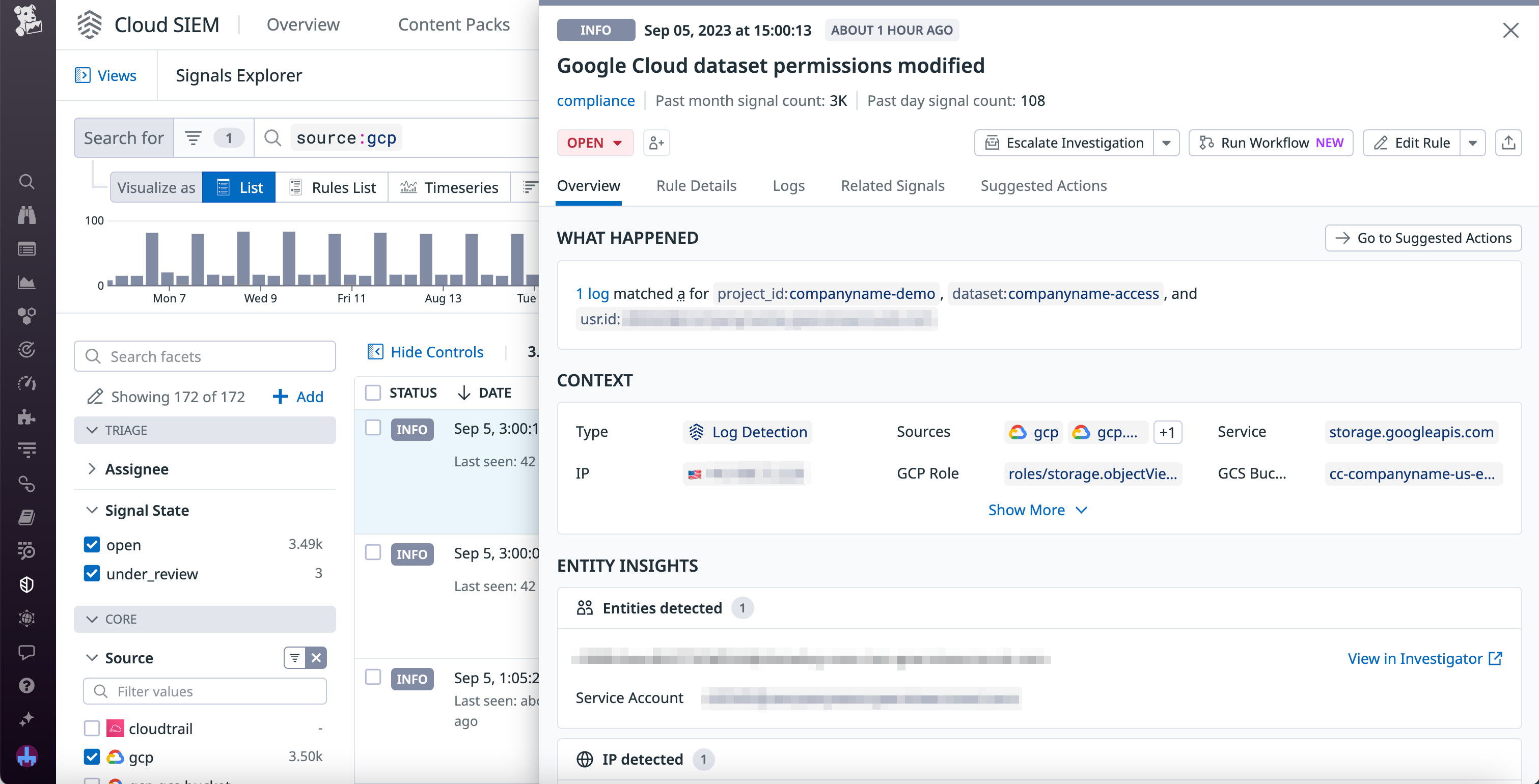
Task: Click the export/share icon next to Edit Rule
Action: (1508, 143)
